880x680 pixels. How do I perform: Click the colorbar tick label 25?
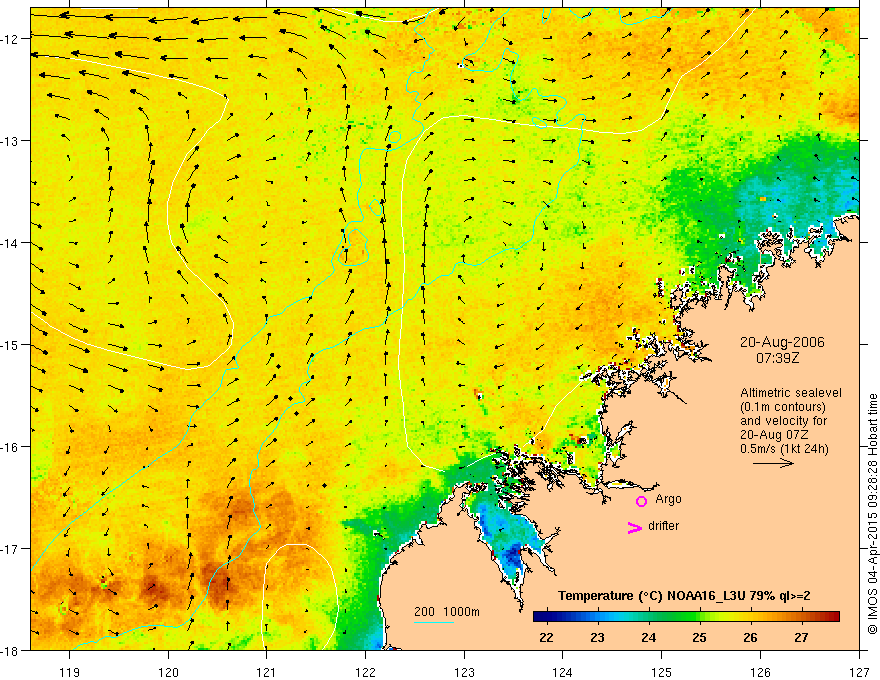click(699, 637)
